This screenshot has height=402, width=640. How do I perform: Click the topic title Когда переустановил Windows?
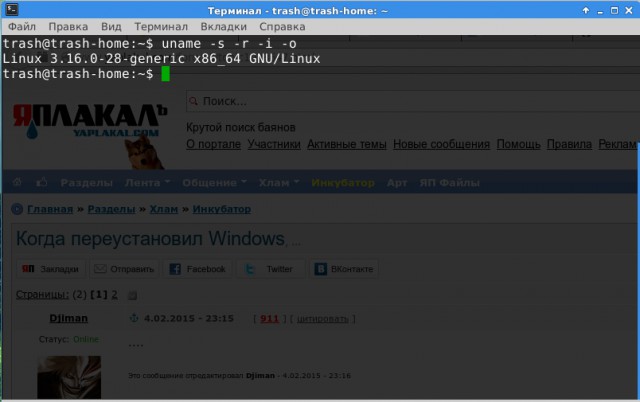150,238
